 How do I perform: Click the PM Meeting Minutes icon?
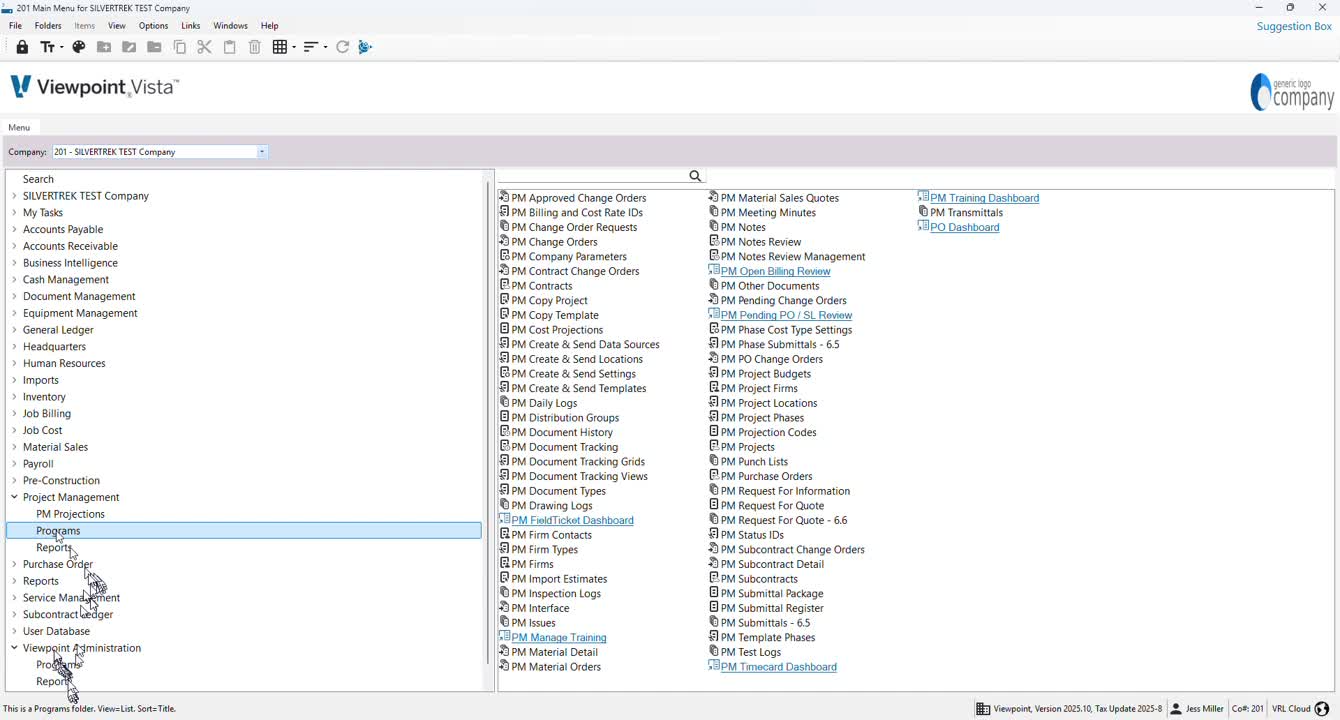tap(714, 212)
